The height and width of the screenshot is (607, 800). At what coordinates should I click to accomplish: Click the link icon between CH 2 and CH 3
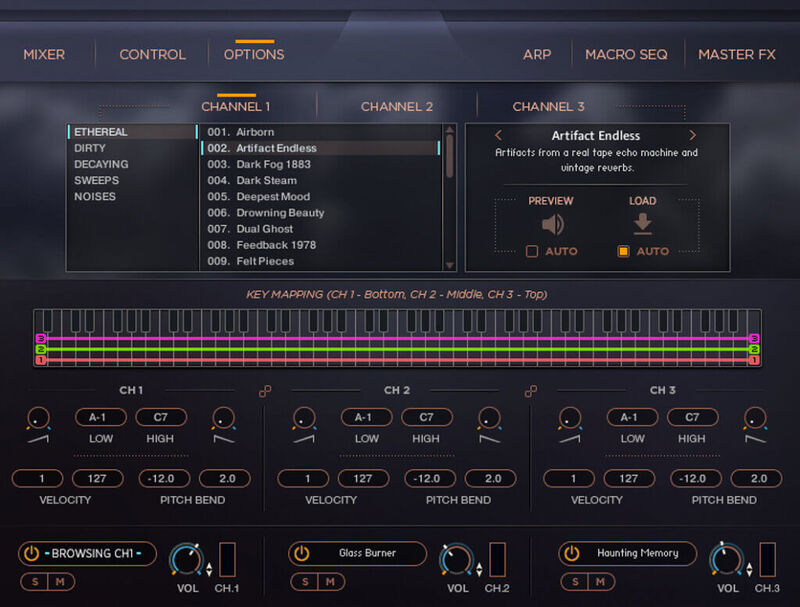coord(531,391)
